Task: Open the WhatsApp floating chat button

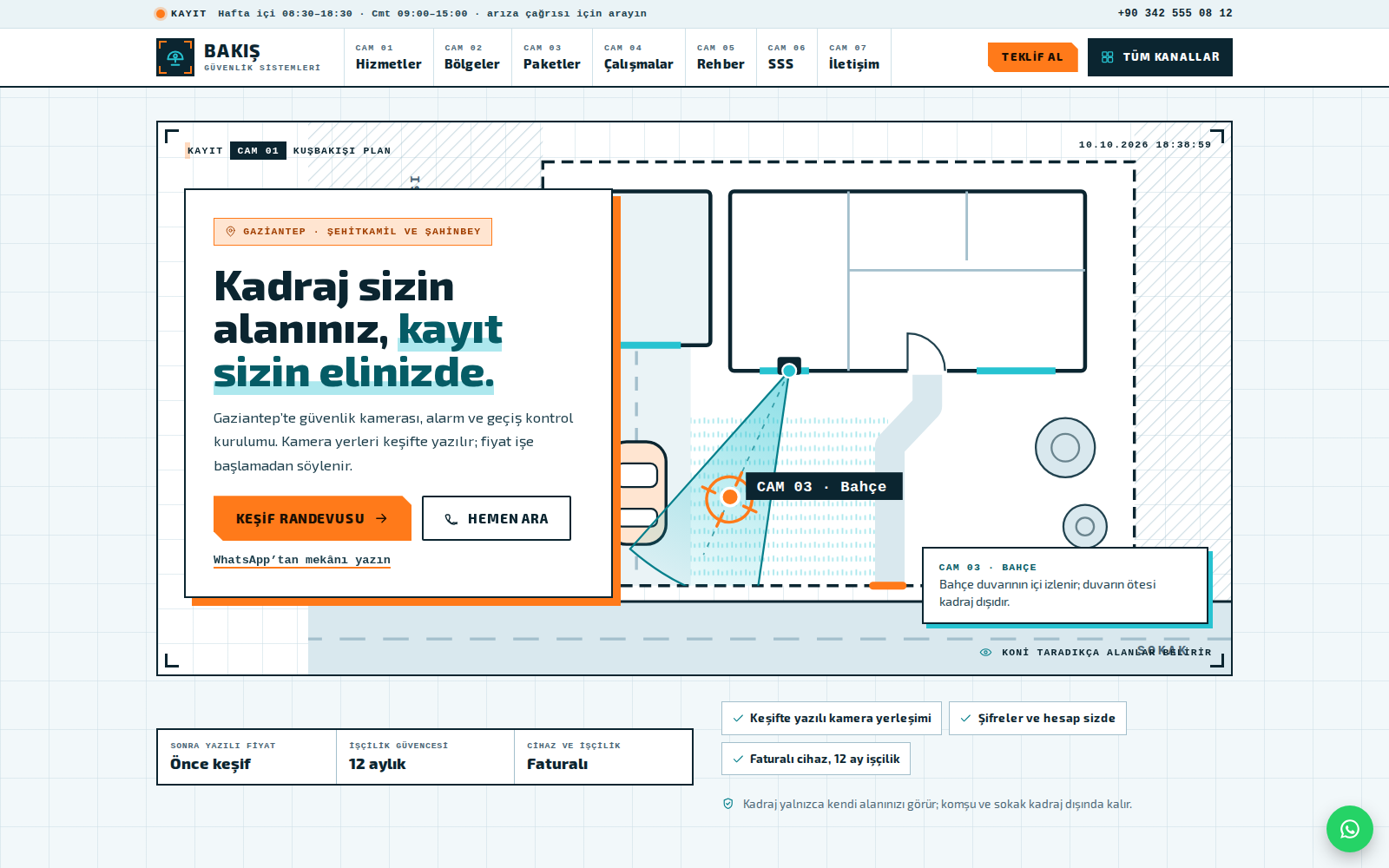Action: [x=1349, y=829]
